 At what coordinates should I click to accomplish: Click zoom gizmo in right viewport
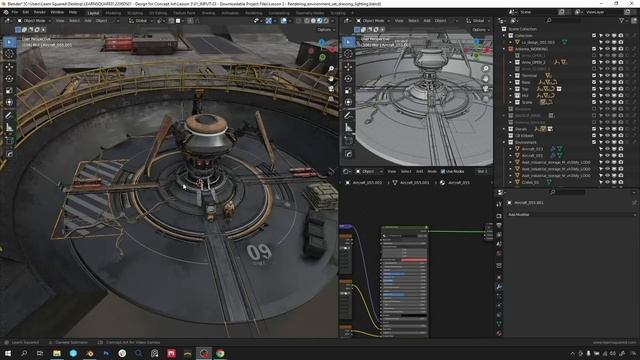(x=486, y=69)
